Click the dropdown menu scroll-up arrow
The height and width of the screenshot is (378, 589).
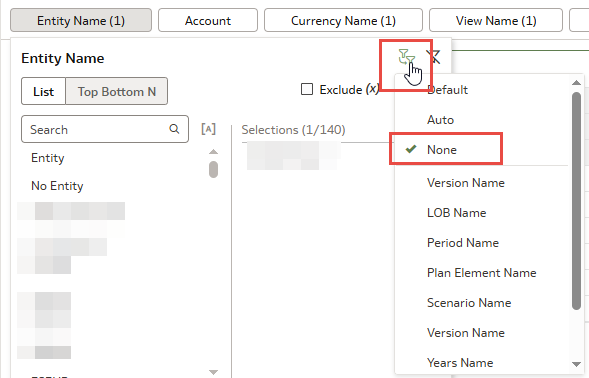point(576,83)
